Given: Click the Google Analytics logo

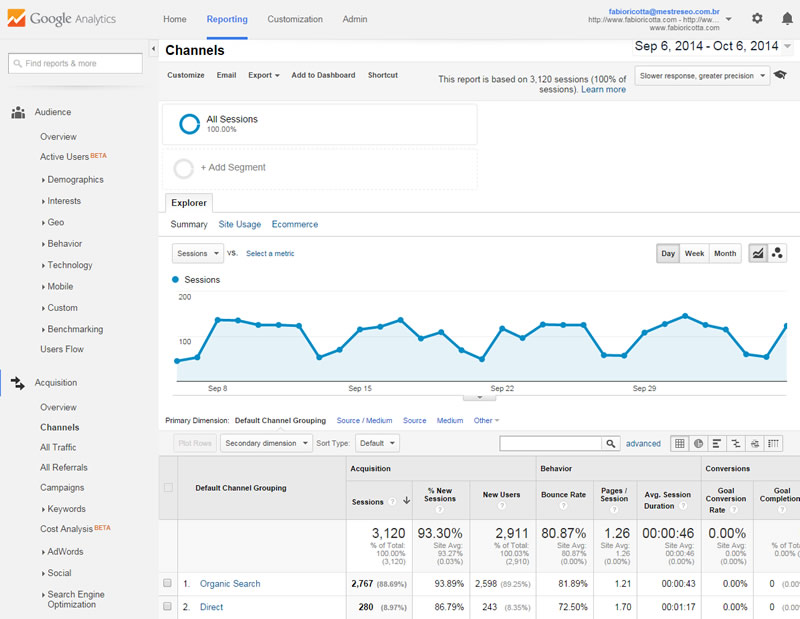Looking at the screenshot, I should pyautogui.click(x=62, y=19).
